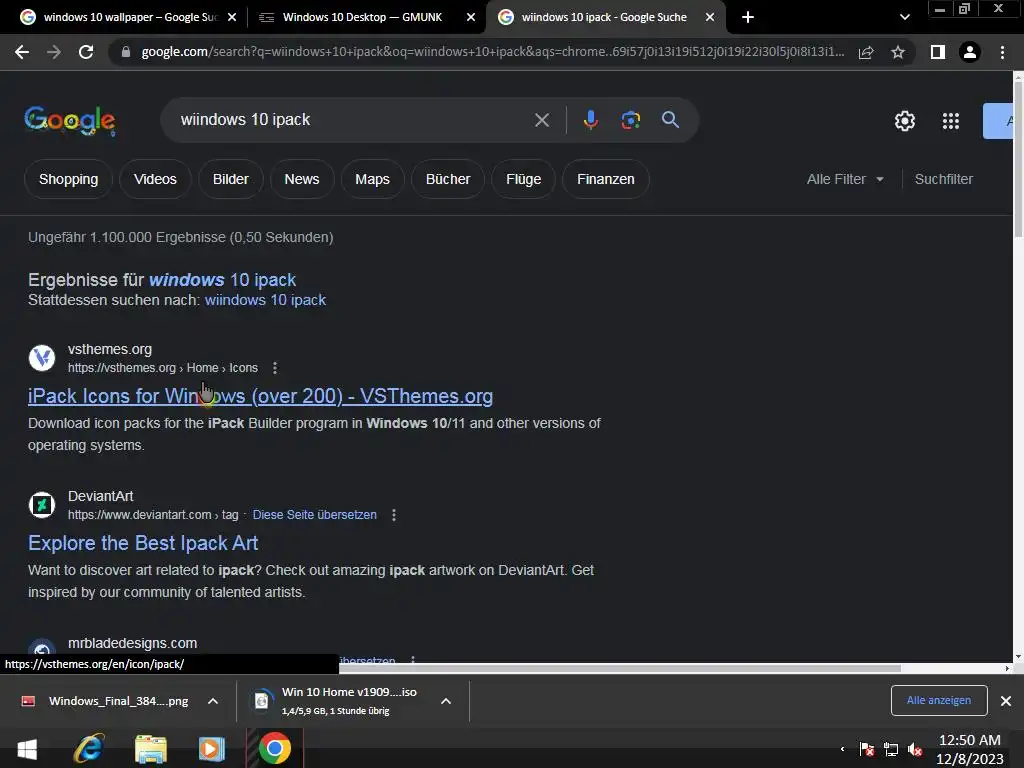Click the DeviantArt site favicon
The image size is (1024, 768).
tap(42, 505)
